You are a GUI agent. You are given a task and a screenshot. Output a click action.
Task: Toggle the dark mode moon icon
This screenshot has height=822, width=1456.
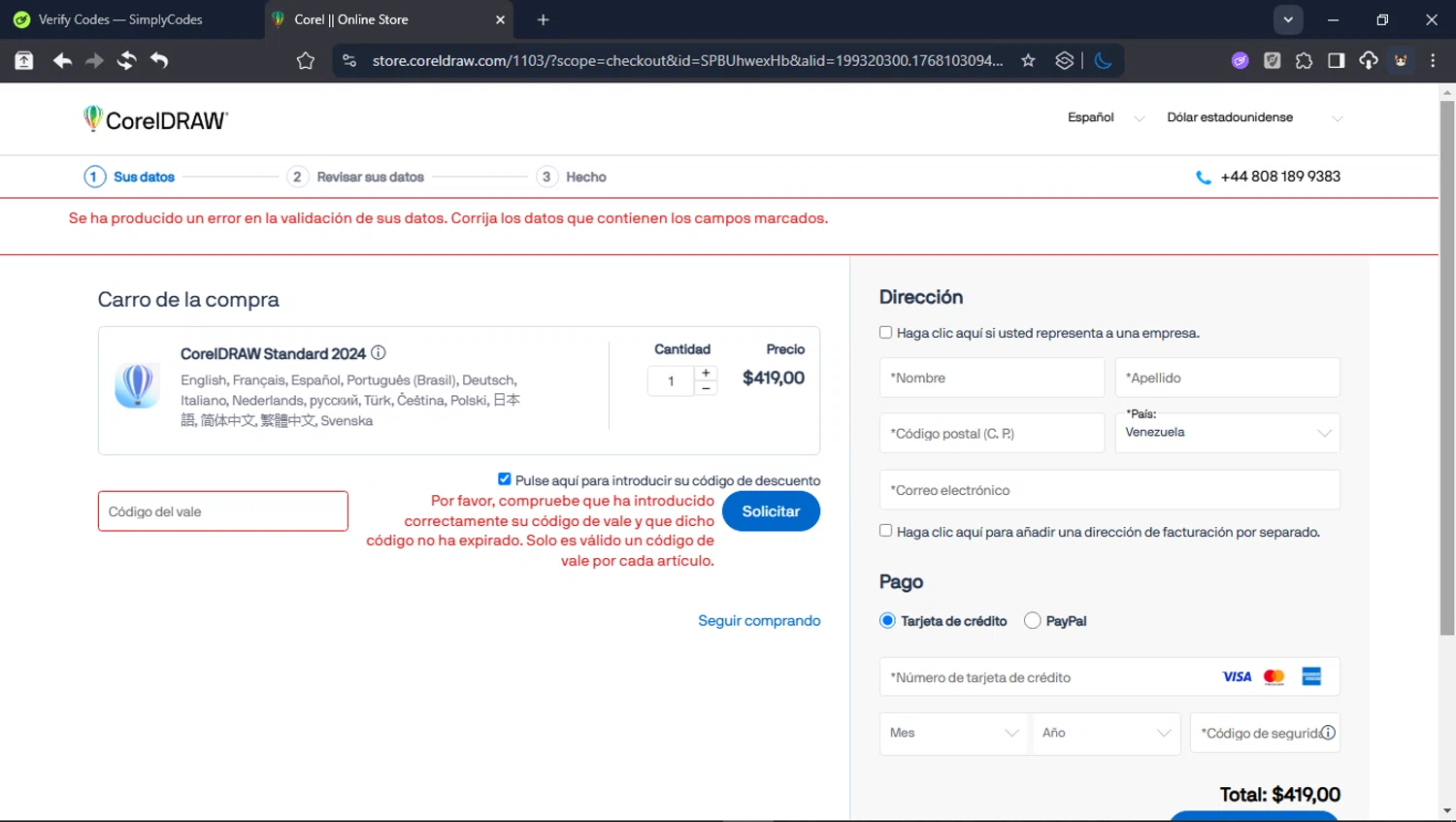(1103, 60)
